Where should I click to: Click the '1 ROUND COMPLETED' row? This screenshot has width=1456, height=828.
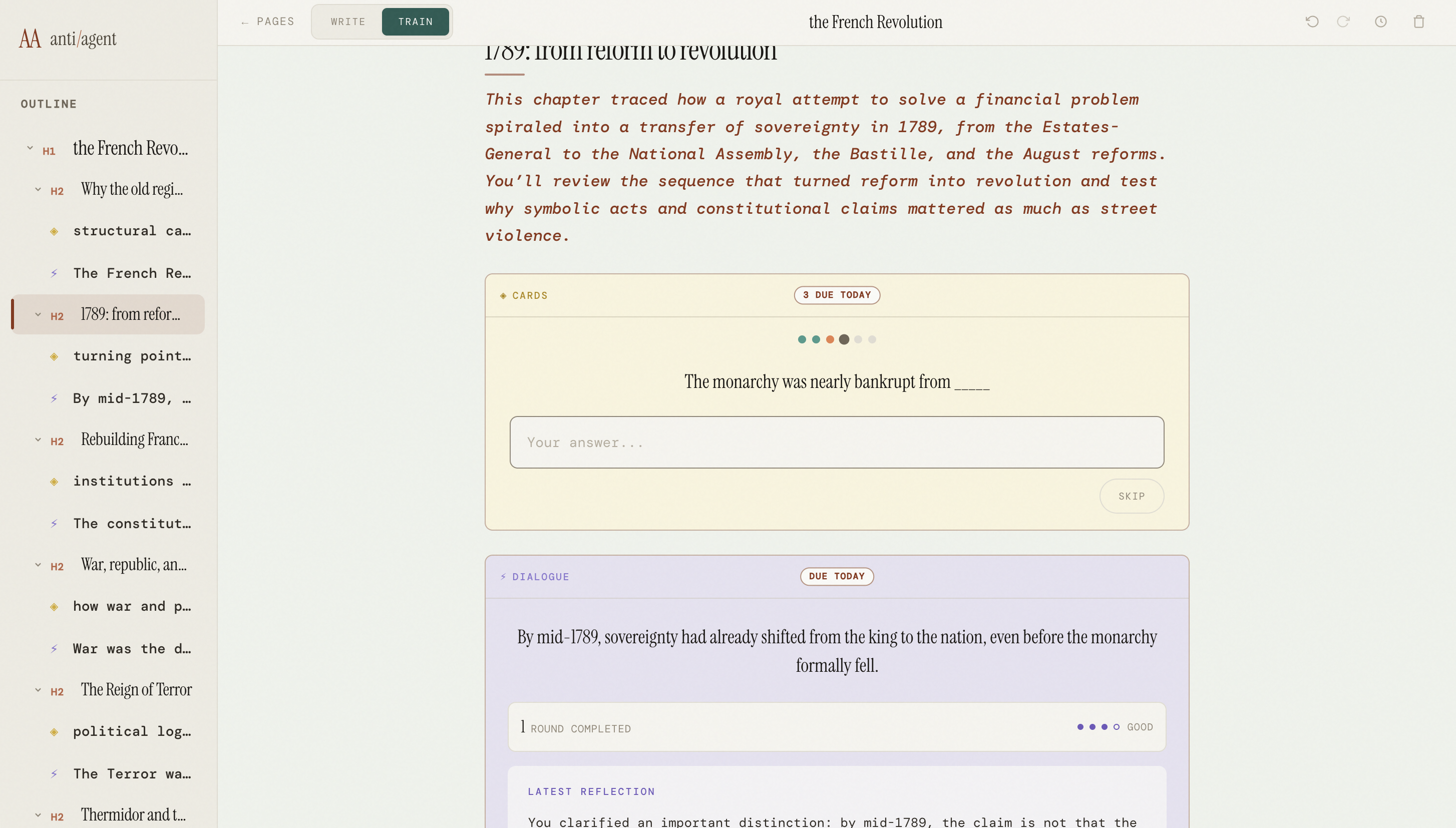pos(837,727)
